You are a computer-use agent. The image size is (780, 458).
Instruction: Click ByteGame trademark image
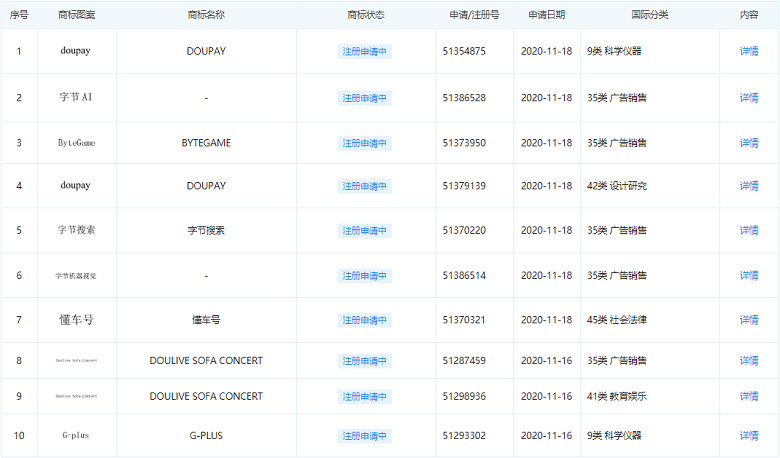pos(76,143)
